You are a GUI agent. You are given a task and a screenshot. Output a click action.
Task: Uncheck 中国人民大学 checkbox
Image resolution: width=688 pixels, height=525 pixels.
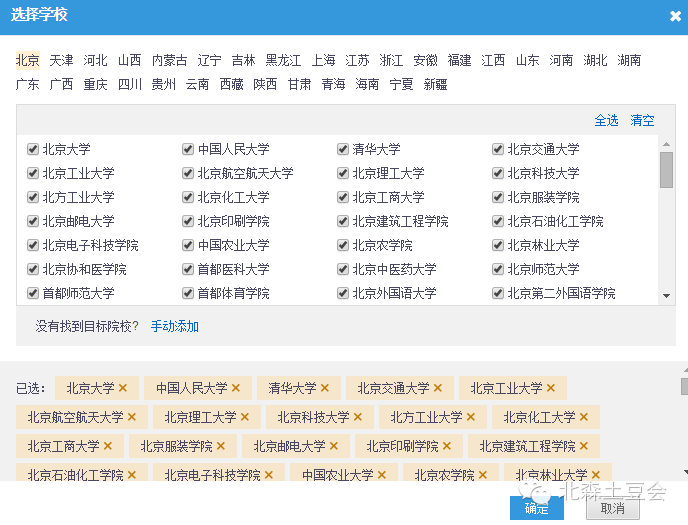[188, 149]
